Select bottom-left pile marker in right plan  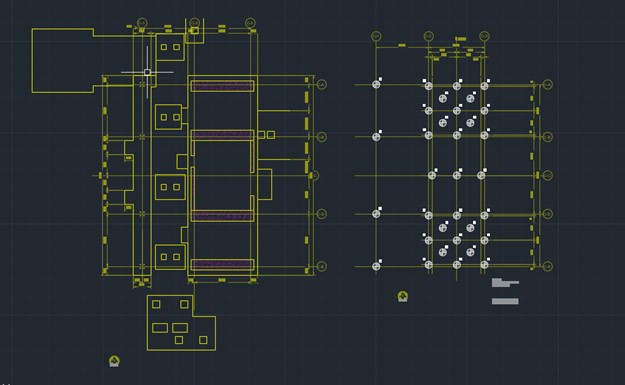pyautogui.click(x=376, y=266)
